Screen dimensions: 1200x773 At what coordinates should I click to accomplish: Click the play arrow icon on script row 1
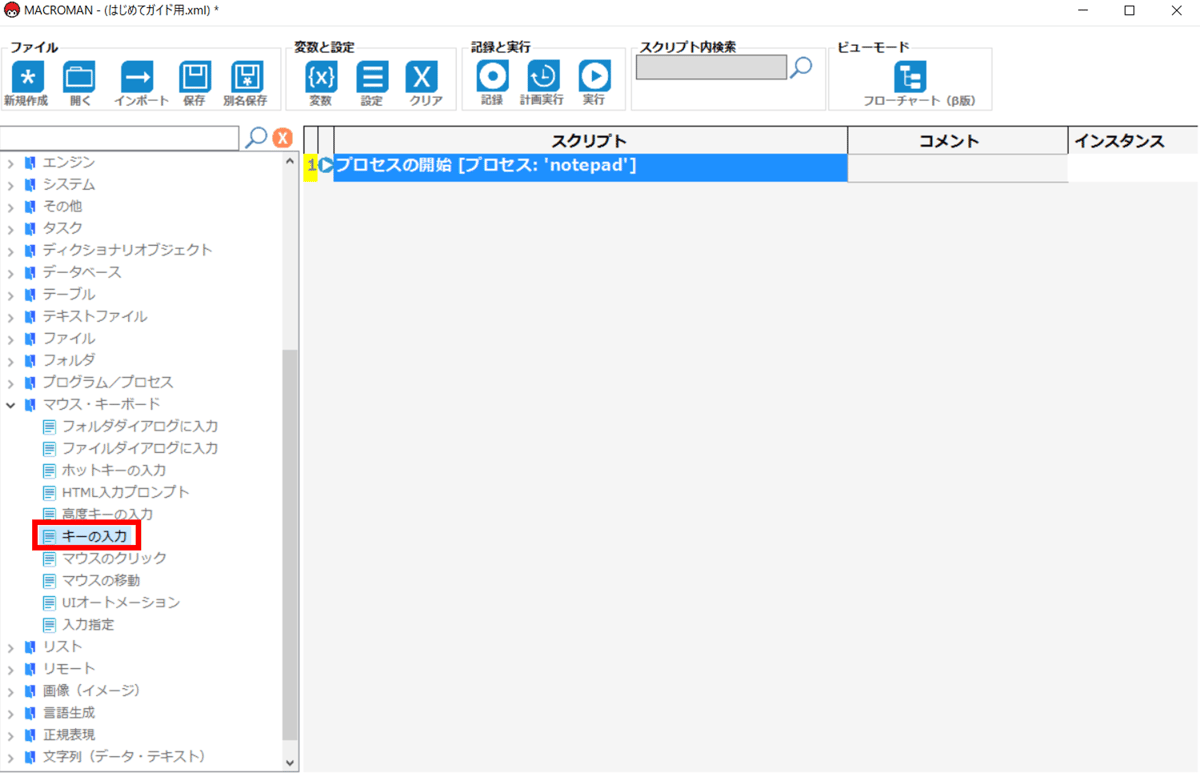coord(326,166)
